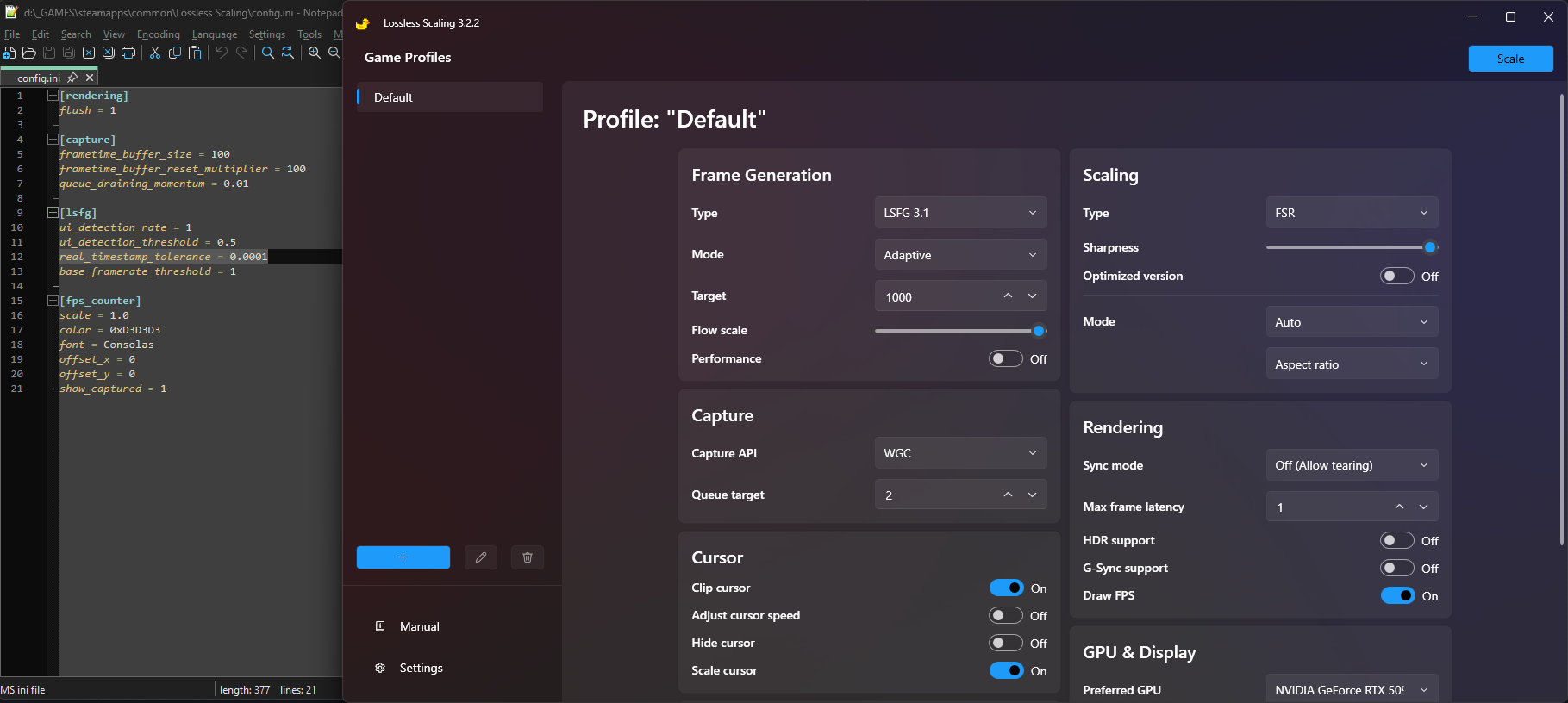
Task: Turn off the Draw FPS switch
Action: [x=1397, y=595]
